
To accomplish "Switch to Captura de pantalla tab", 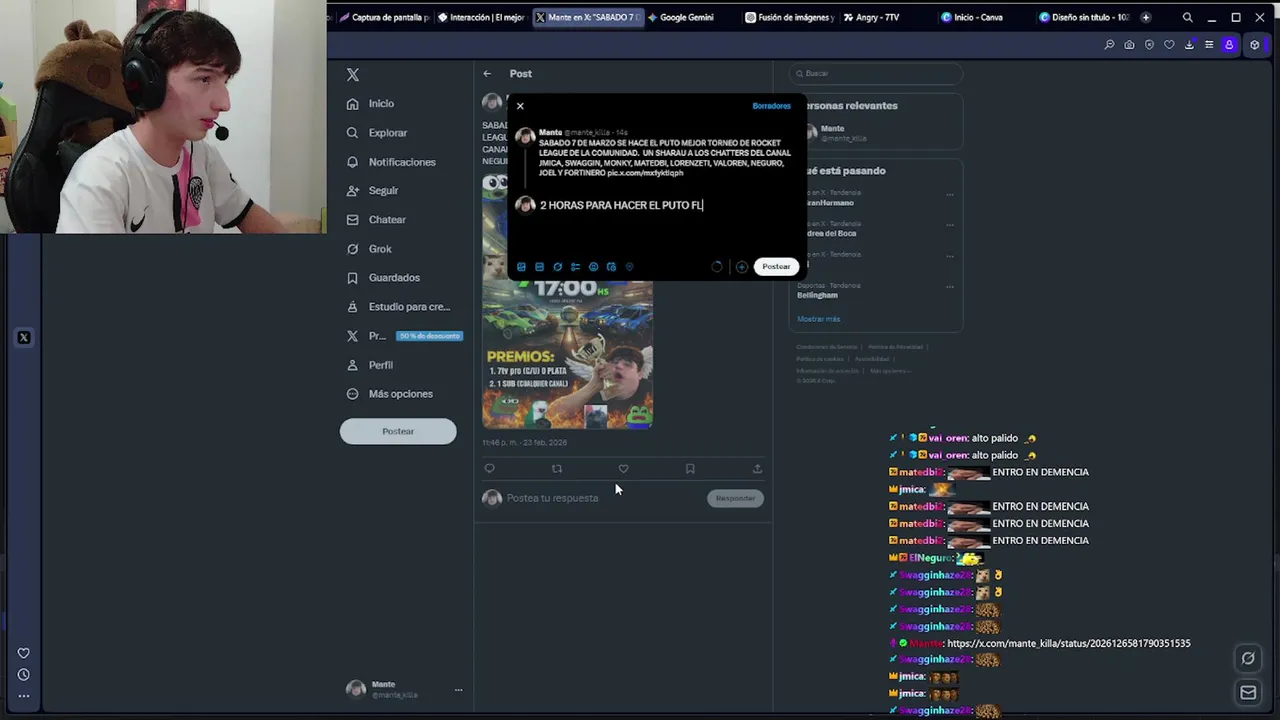I will [384, 17].
